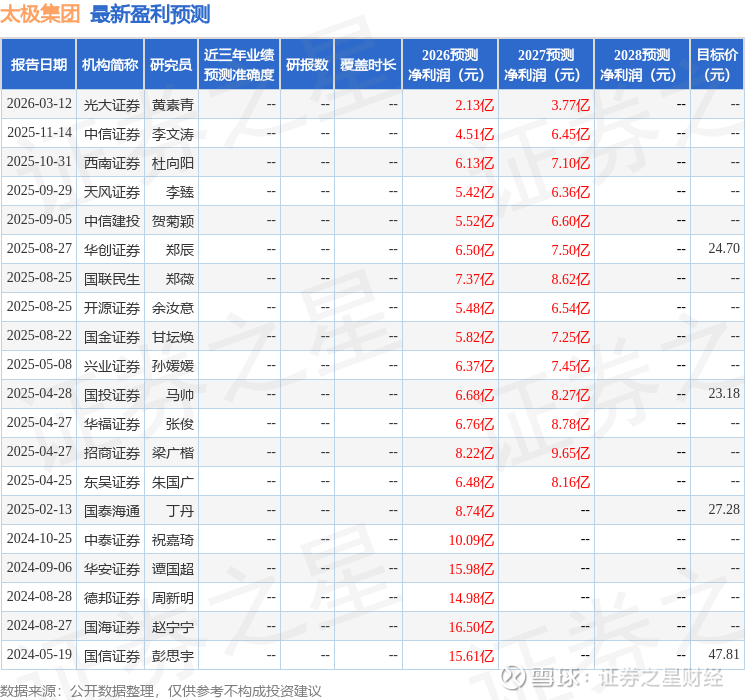This screenshot has height=700, width=745.
Task: Click the 8.78亿 profit value
Action: pyautogui.click(x=570, y=424)
